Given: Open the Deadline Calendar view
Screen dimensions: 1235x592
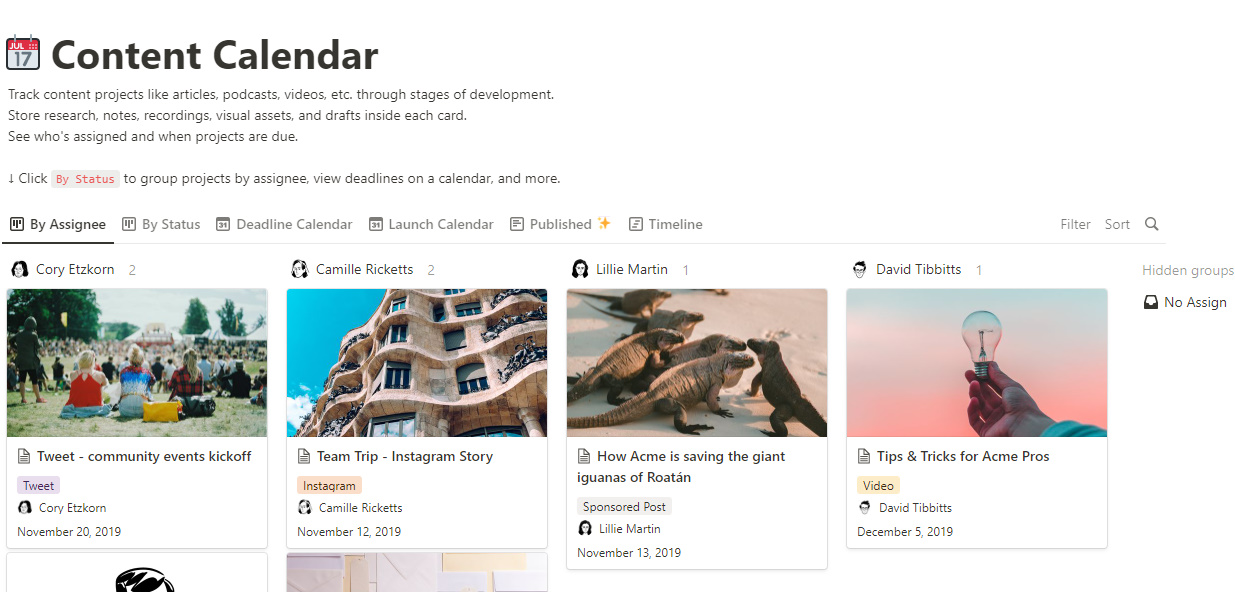Looking at the screenshot, I should coord(284,224).
